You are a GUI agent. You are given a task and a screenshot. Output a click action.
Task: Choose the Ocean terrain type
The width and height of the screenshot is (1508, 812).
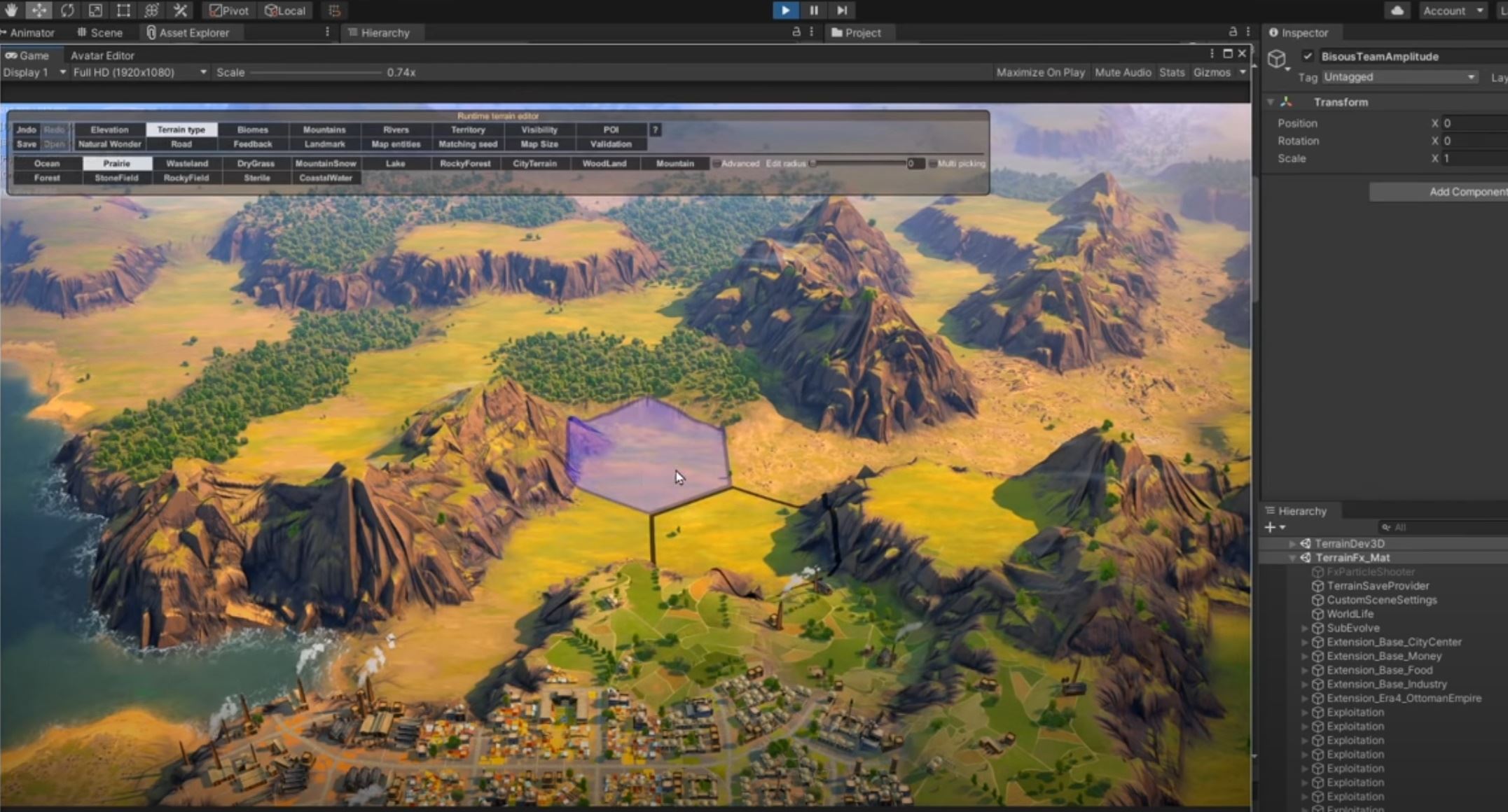47,163
